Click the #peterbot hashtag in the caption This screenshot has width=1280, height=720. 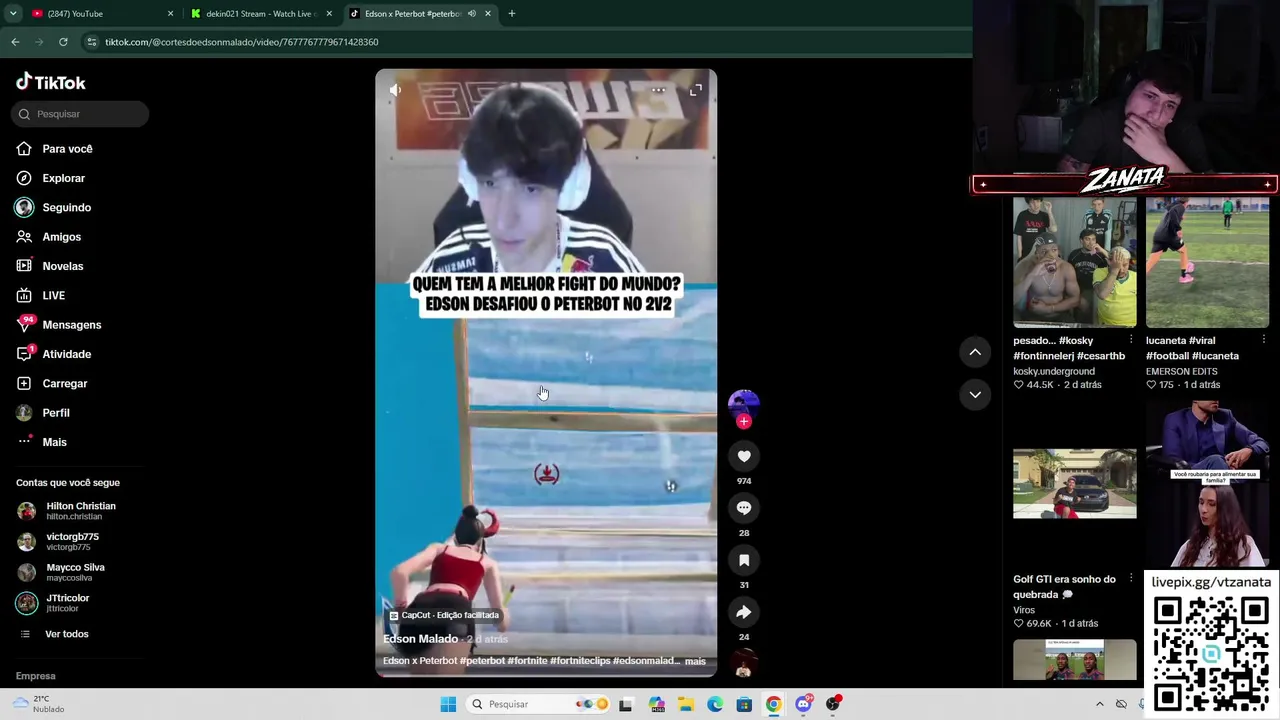482,661
